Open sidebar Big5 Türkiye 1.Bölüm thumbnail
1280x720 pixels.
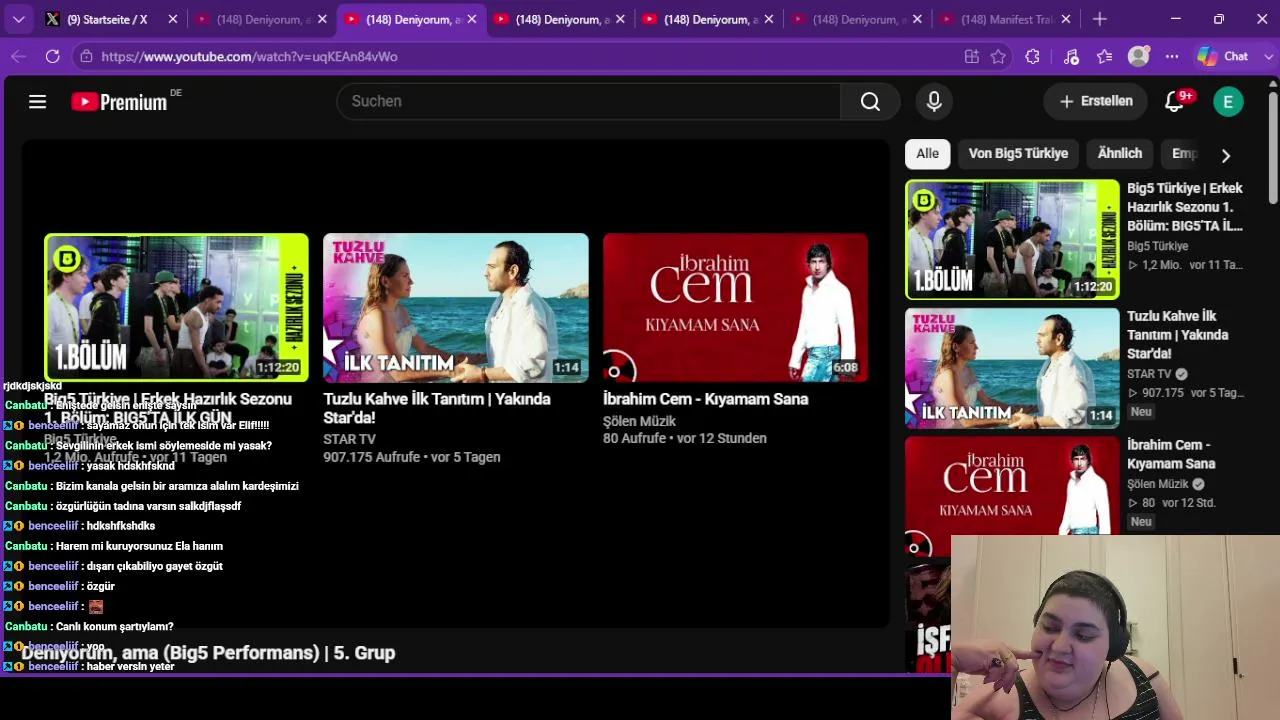[1012, 239]
